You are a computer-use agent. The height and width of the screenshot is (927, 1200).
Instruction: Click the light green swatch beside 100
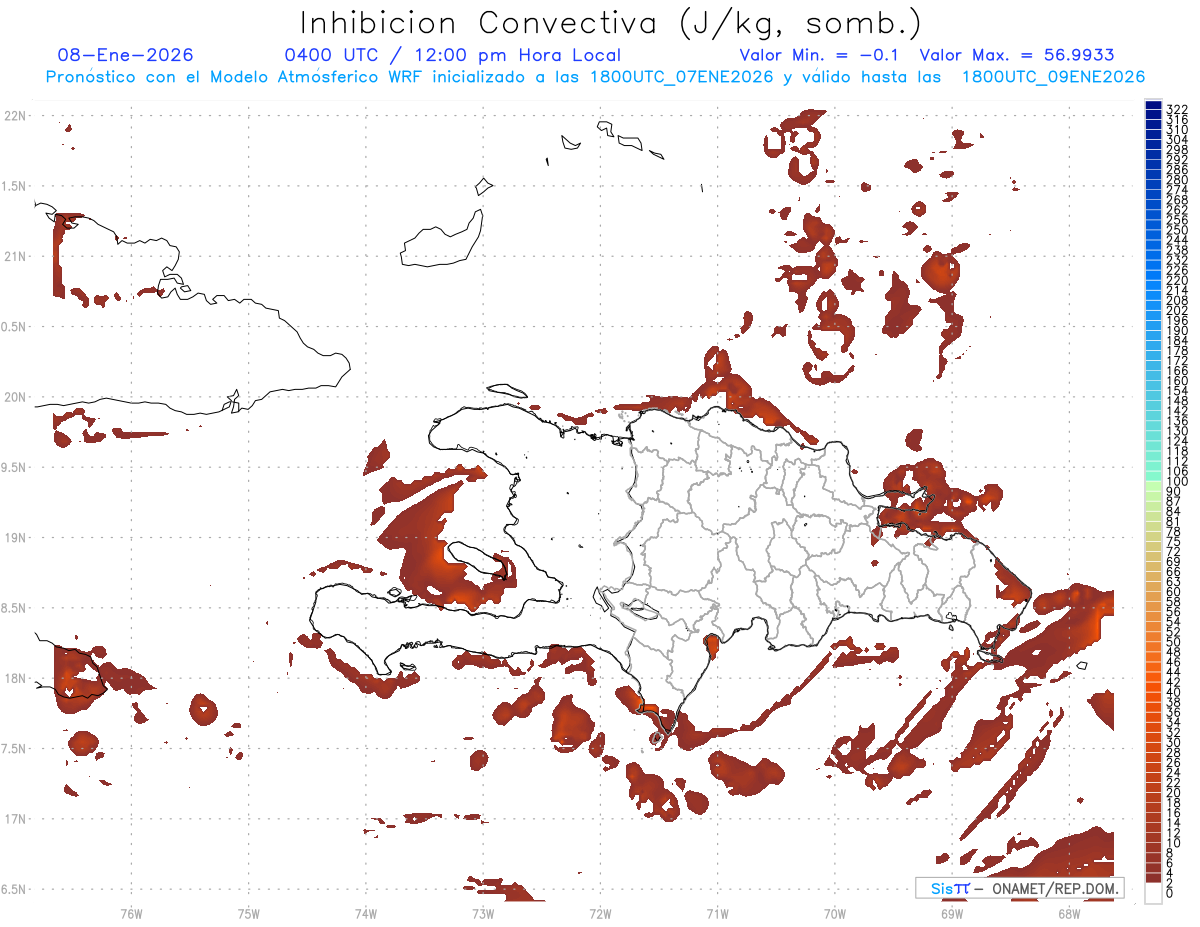pos(1153,484)
